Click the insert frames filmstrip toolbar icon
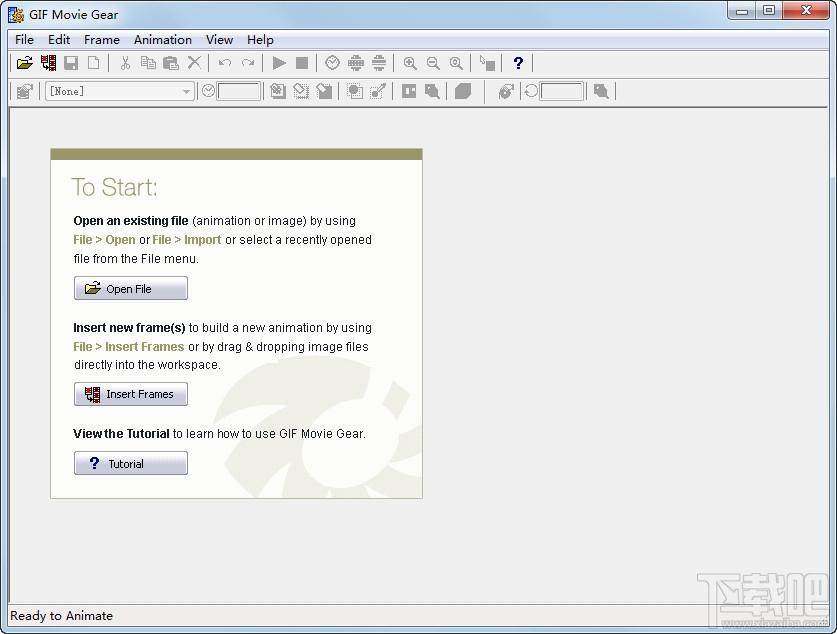The image size is (837, 634). click(x=49, y=63)
